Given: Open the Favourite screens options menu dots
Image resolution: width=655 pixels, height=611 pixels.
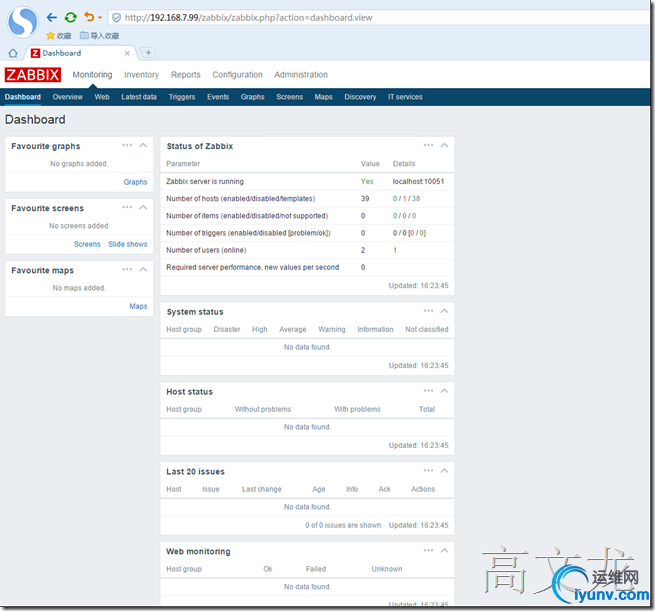Looking at the screenshot, I should coord(127,207).
